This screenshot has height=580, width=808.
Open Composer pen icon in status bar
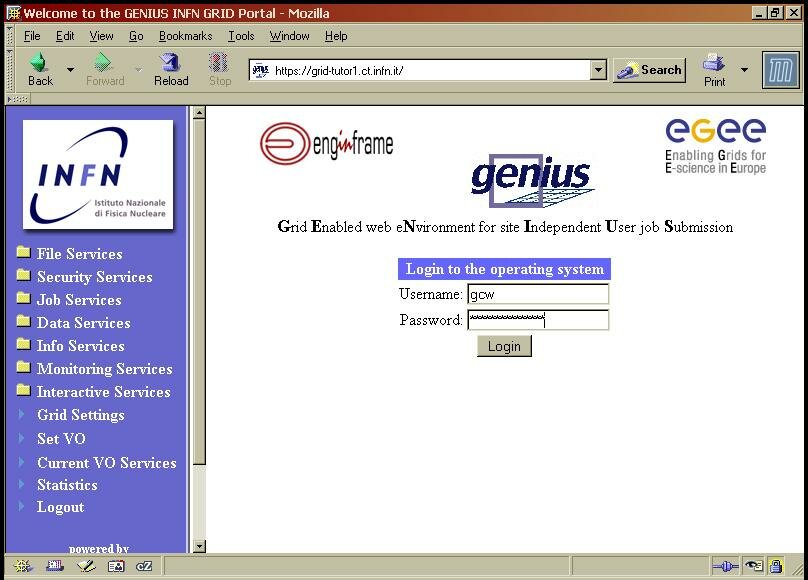86,566
